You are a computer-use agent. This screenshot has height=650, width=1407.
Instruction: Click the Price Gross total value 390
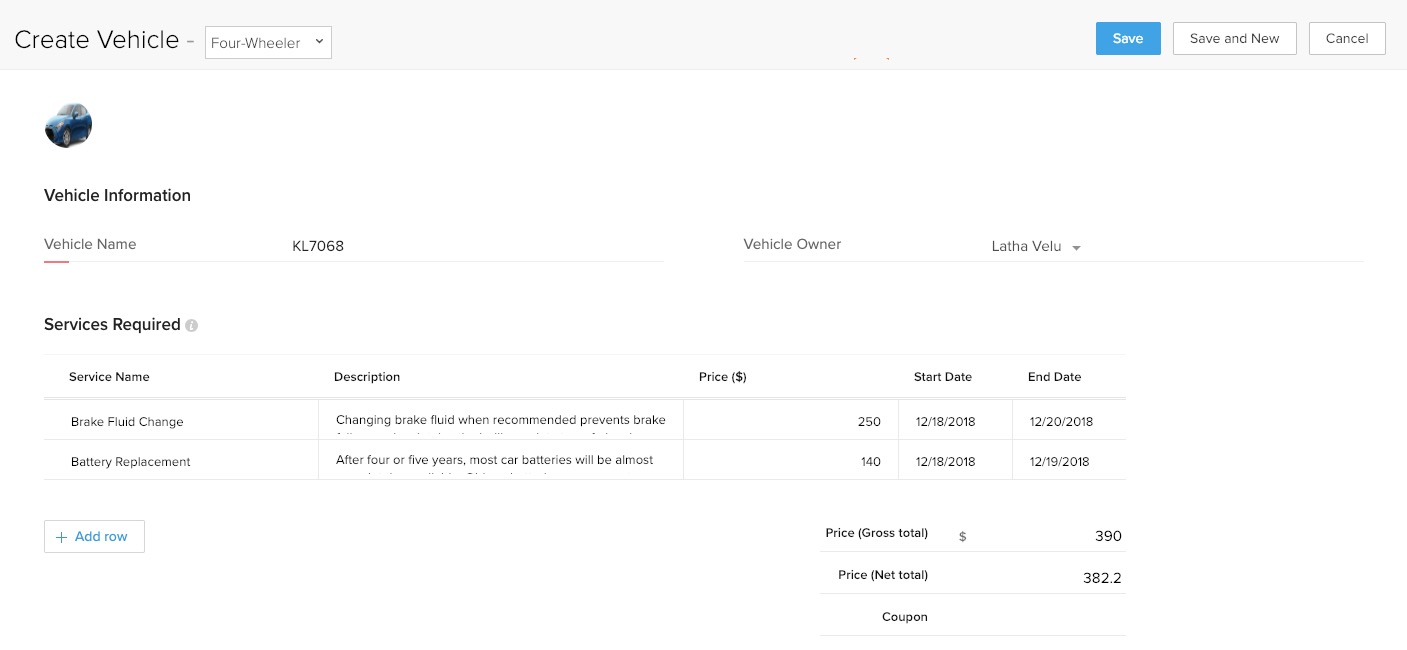pyautogui.click(x=1107, y=536)
